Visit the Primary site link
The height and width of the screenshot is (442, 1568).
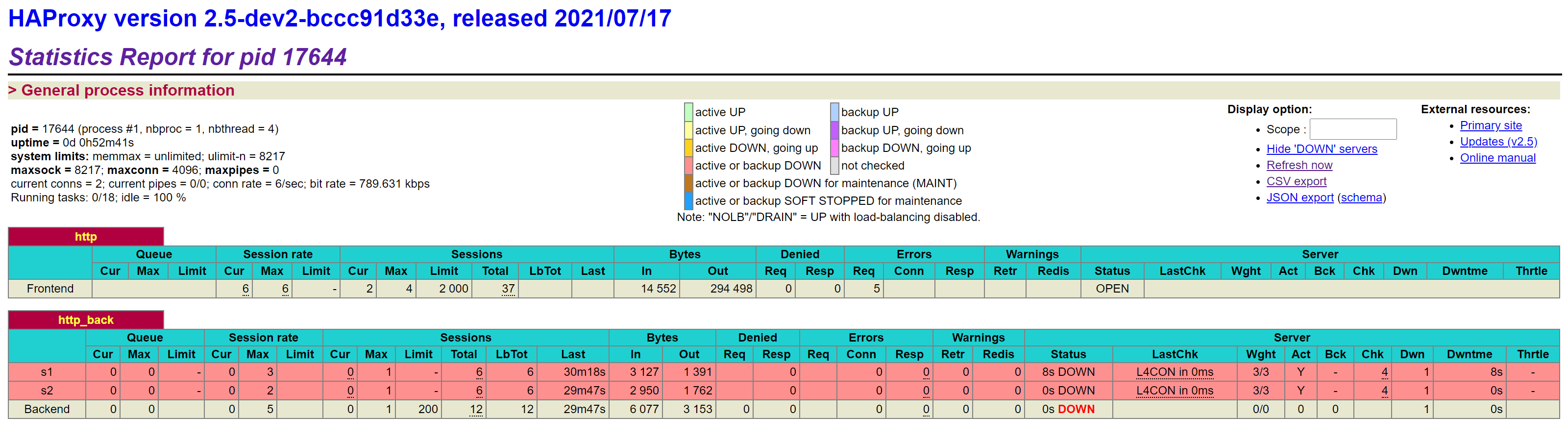tap(1491, 125)
